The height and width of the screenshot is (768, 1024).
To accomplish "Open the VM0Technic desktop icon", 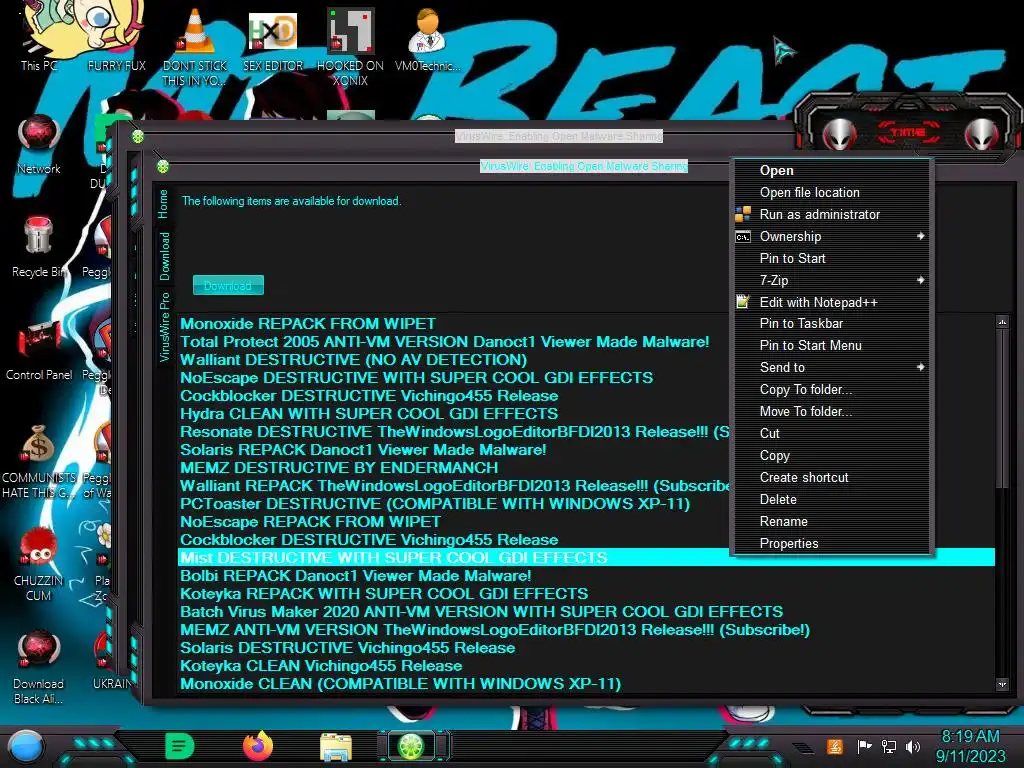I will [x=428, y=39].
